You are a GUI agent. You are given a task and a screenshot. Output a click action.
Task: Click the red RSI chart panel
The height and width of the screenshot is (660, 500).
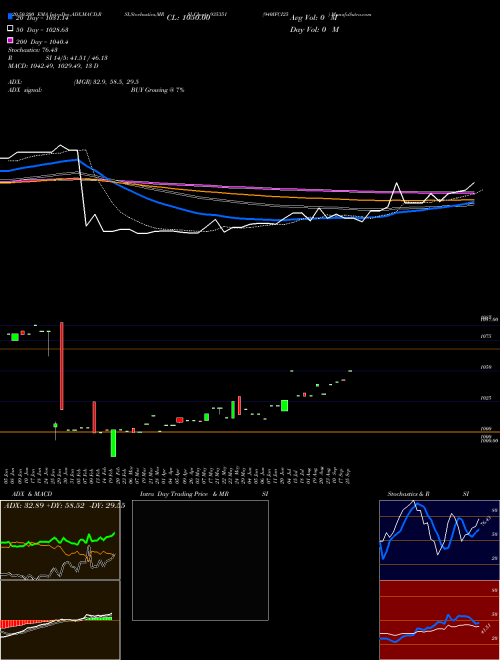click(439, 620)
